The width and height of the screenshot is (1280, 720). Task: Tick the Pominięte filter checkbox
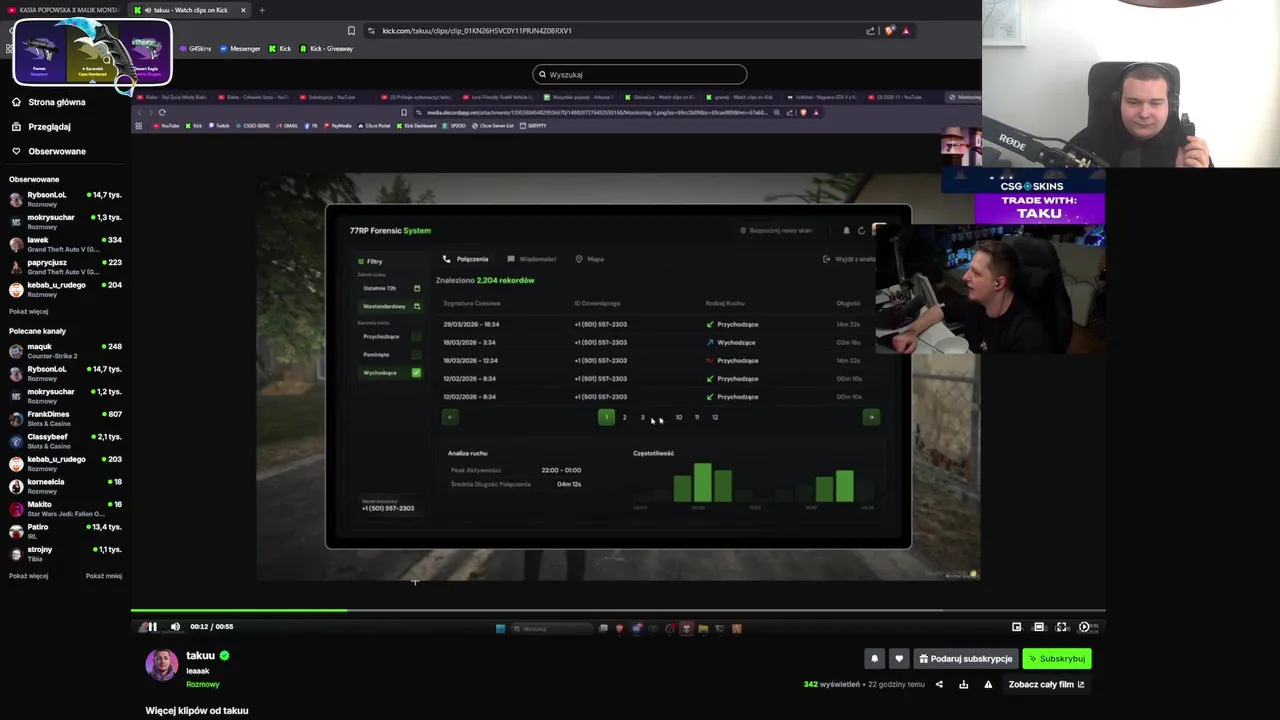pyautogui.click(x=416, y=355)
